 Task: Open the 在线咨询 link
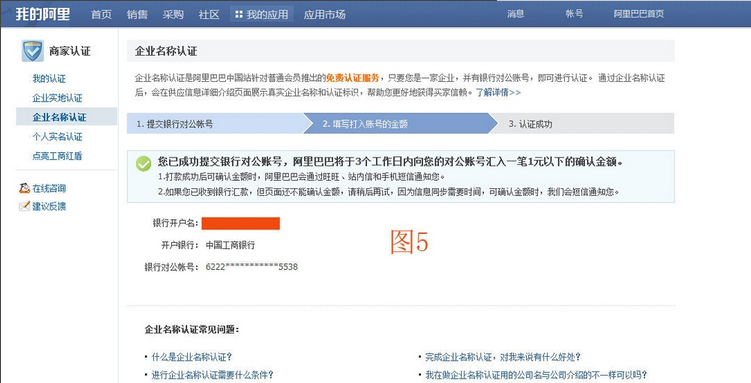pyautogui.click(x=49, y=188)
